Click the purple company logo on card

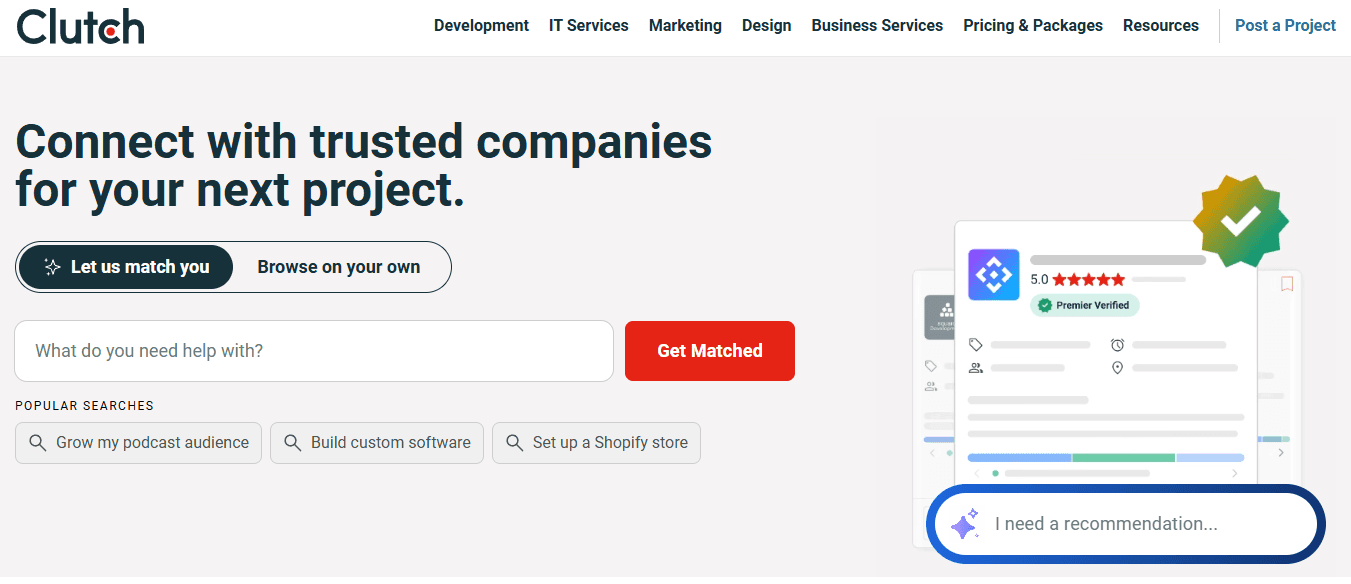pyautogui.click(x=994, y=275)
